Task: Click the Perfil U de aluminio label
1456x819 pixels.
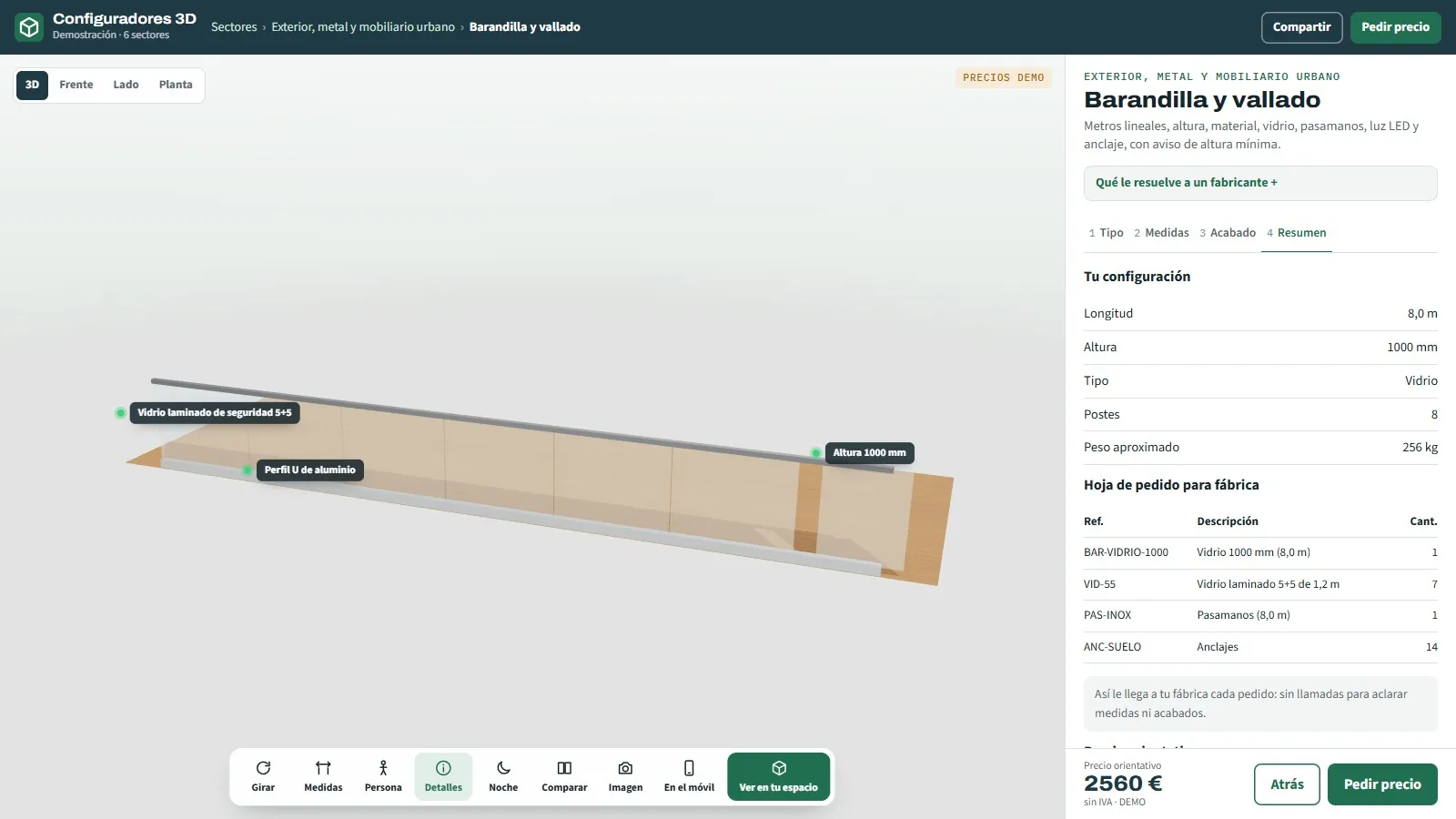Action: click(310, 470)
